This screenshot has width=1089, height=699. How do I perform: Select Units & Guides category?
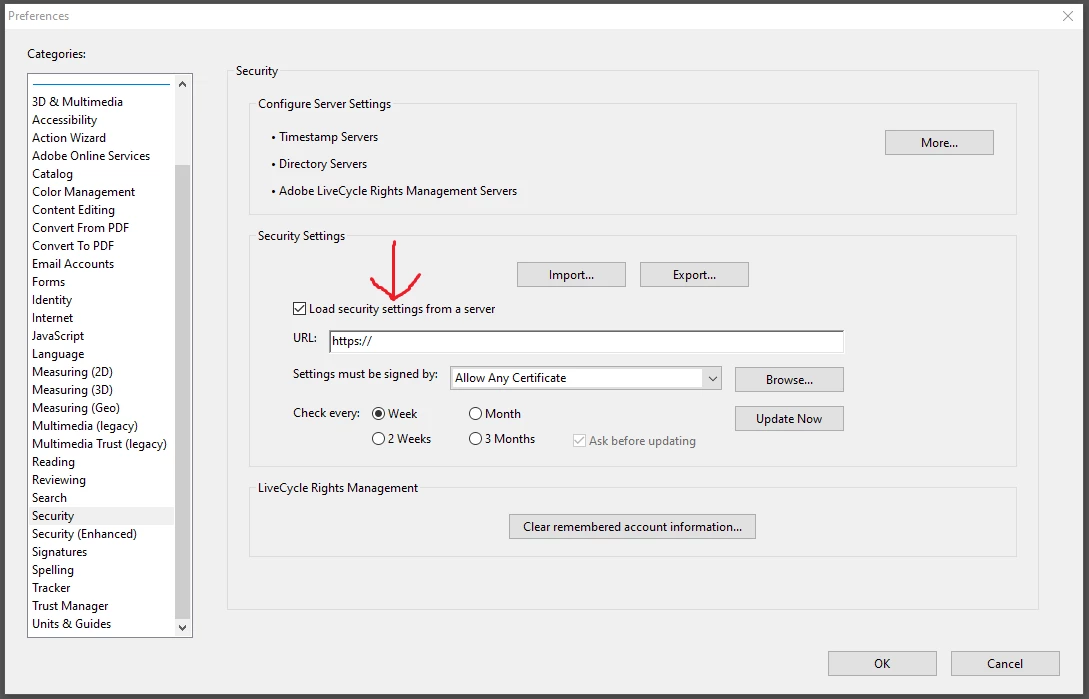[x=72, y=624]
